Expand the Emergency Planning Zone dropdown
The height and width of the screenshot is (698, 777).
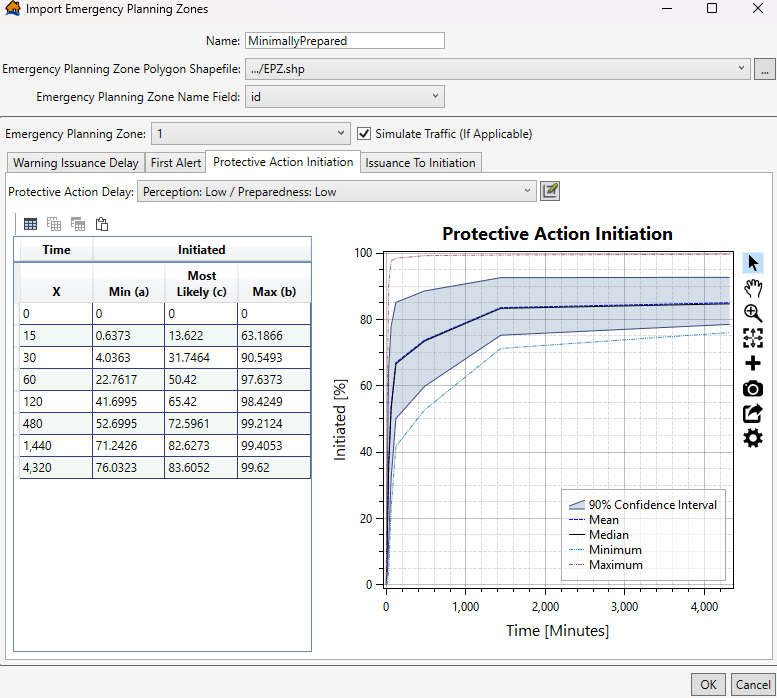pos(248,134)
